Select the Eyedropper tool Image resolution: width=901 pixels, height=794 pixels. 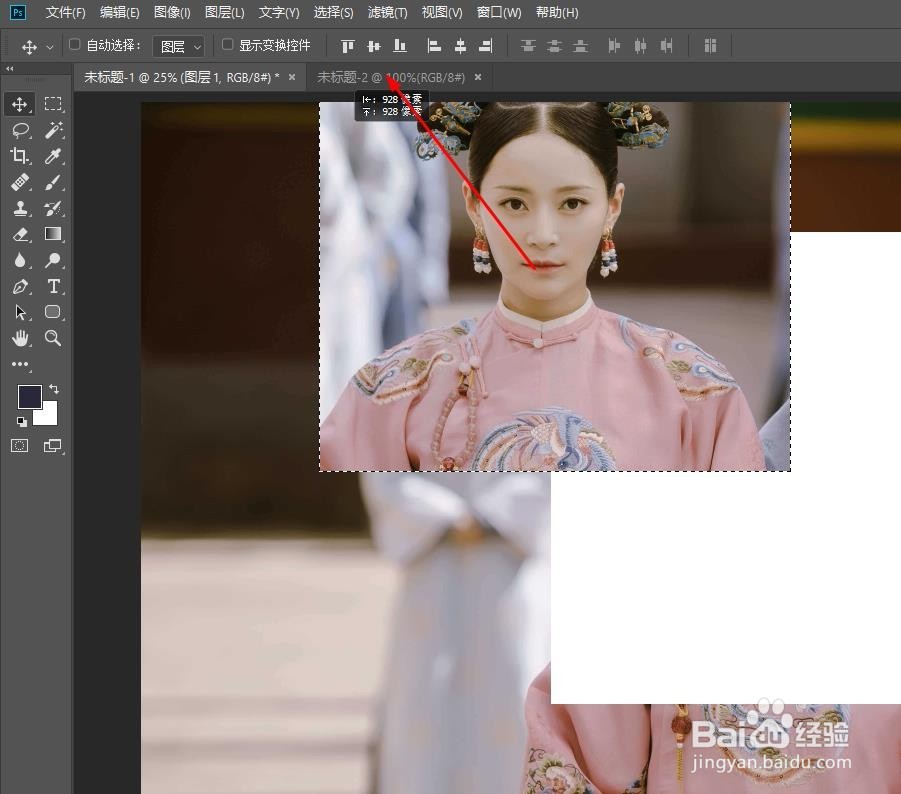coord(53,156)
